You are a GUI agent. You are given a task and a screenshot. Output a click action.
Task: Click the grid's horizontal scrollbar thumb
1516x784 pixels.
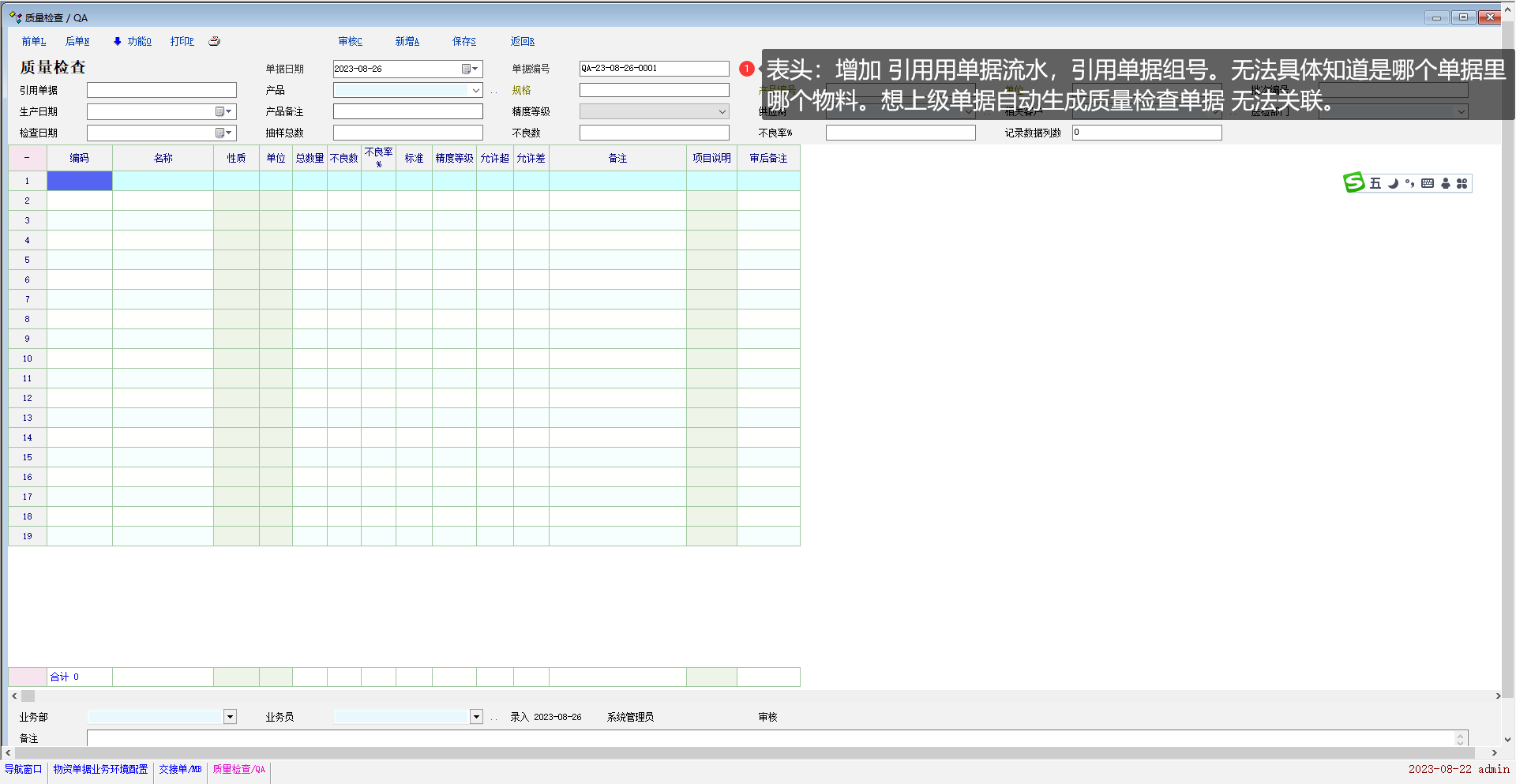[28, 696]
